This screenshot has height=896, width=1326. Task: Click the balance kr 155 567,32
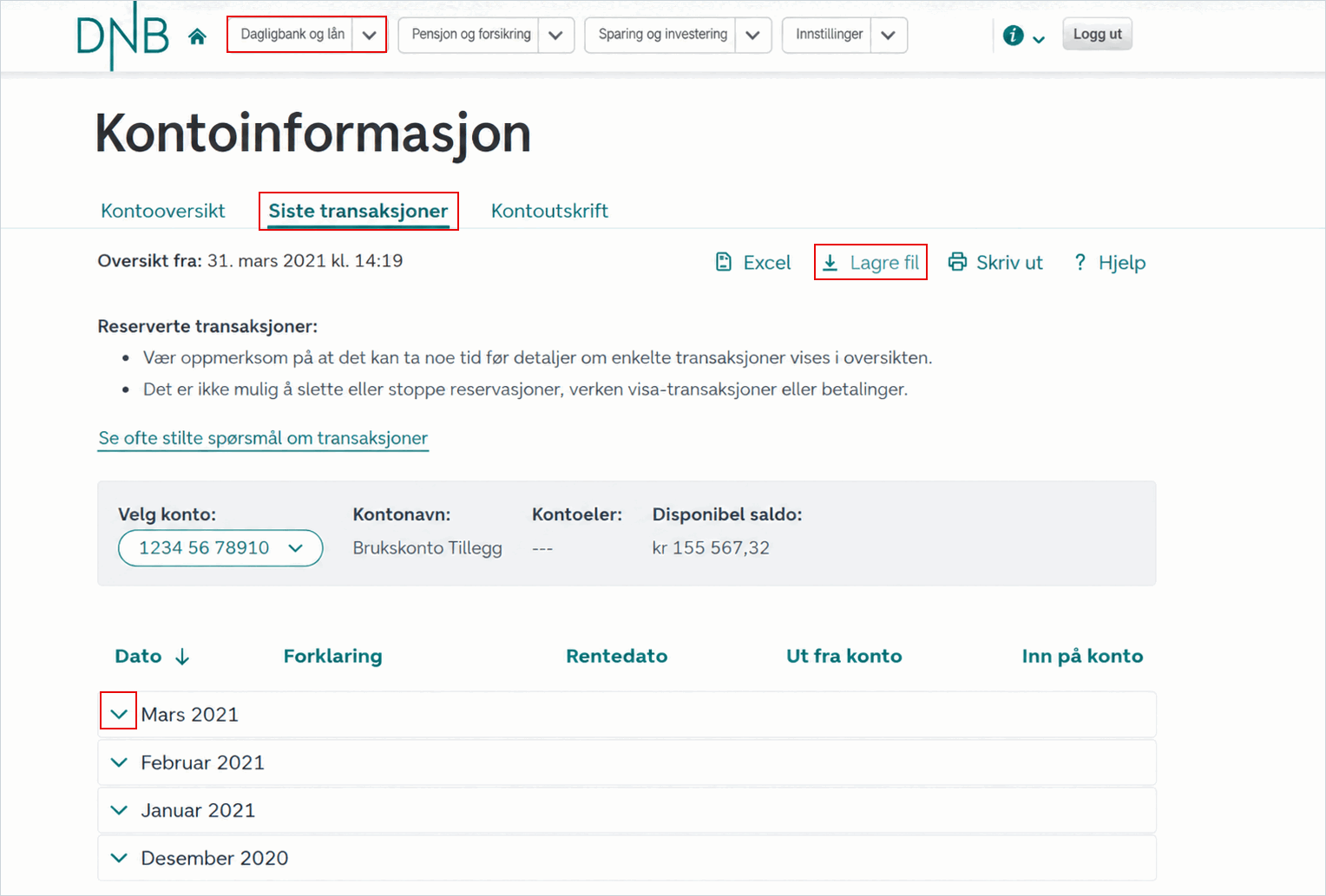click(x=711, y=548)
